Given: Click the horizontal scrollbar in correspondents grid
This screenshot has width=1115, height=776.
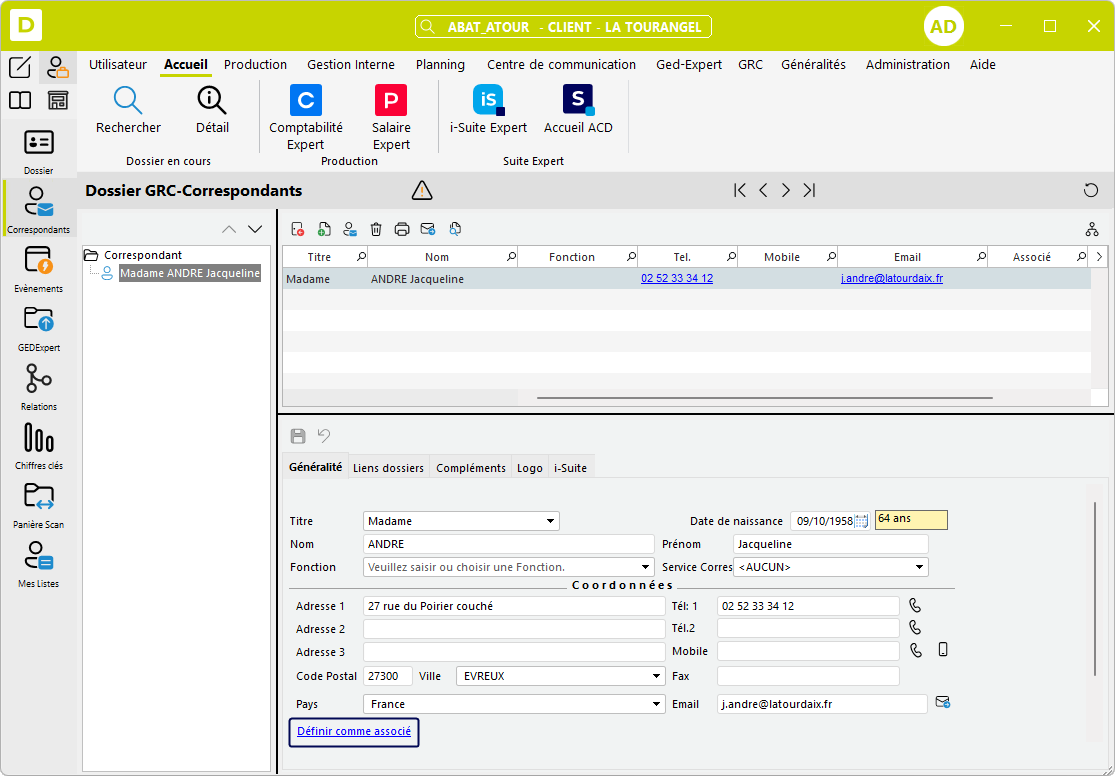Looking at the screenshot, I should click(764, 398).
